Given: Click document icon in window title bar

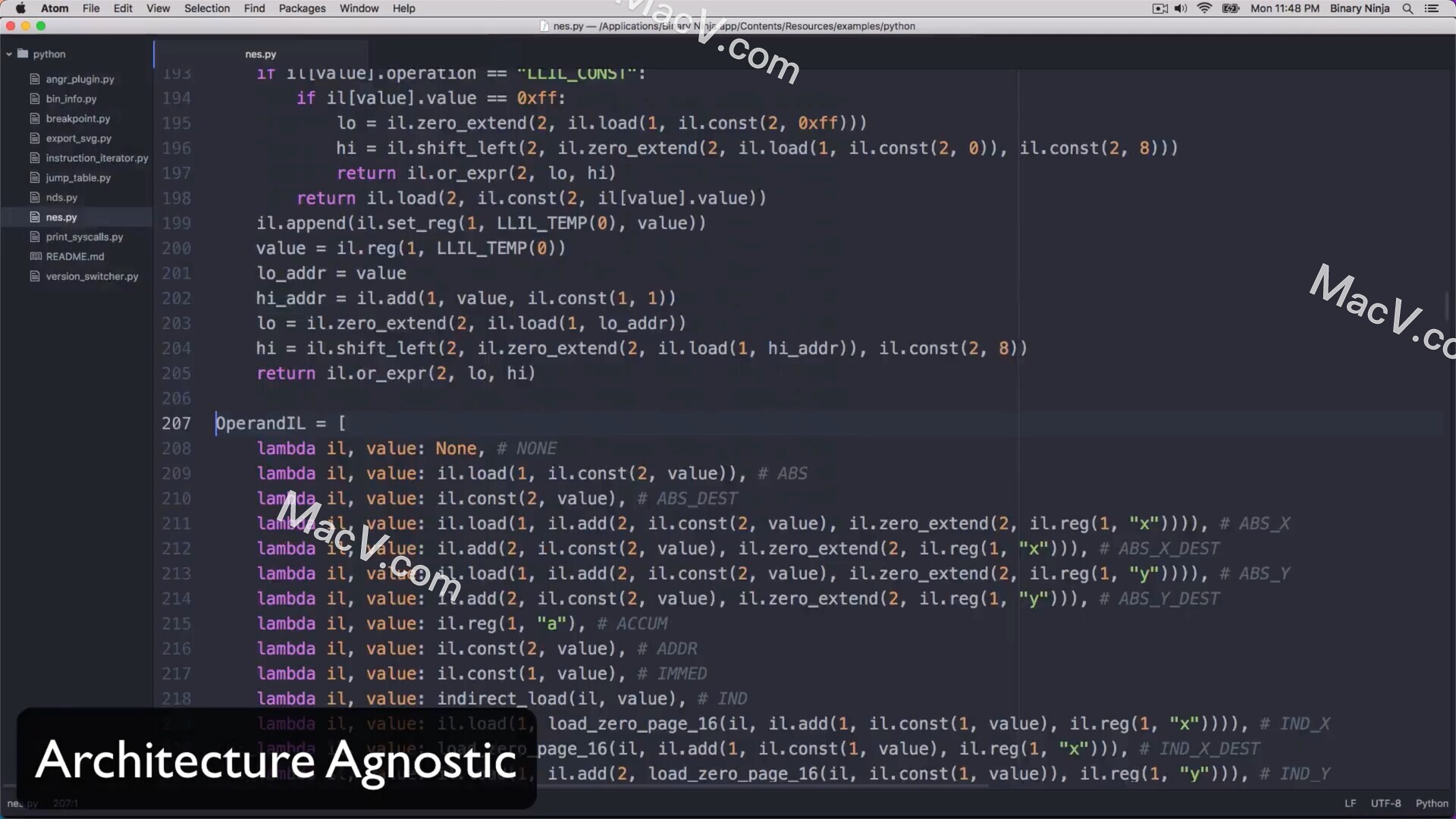Looking at the screenshot, I should pyautogui.click(x=544, y=26).
